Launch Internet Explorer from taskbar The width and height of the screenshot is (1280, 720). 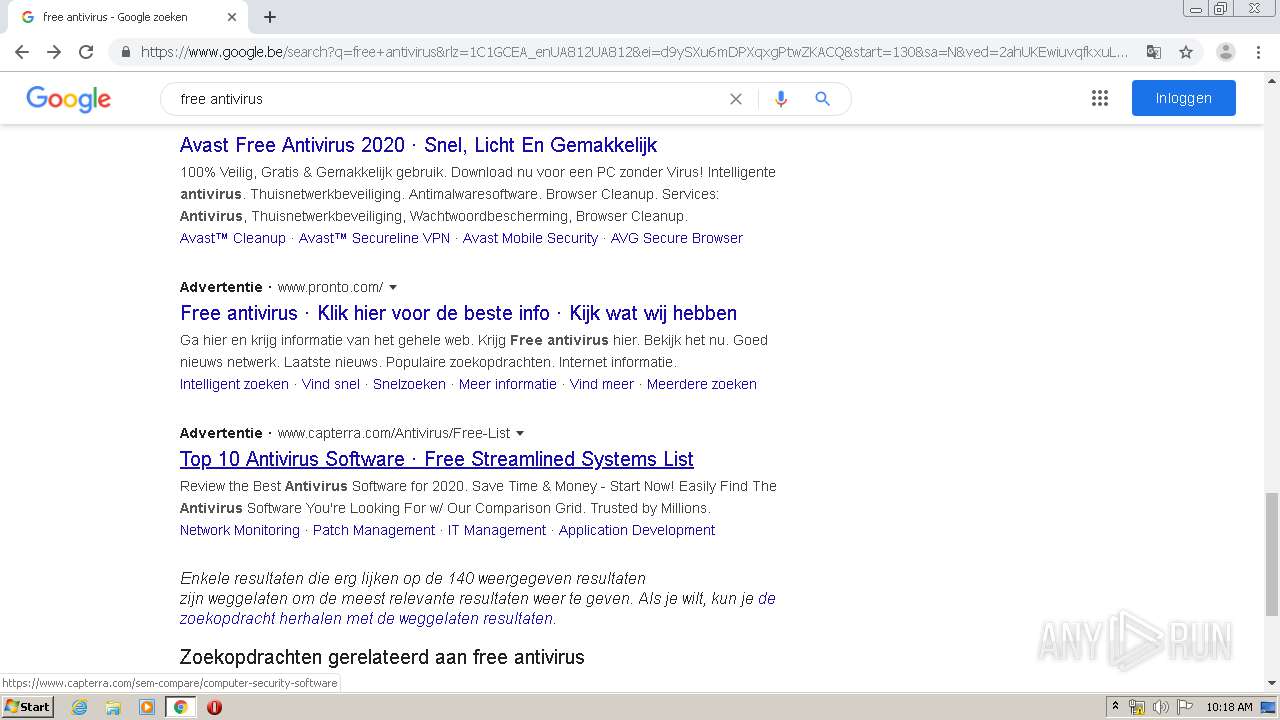(x=79, y=707)
